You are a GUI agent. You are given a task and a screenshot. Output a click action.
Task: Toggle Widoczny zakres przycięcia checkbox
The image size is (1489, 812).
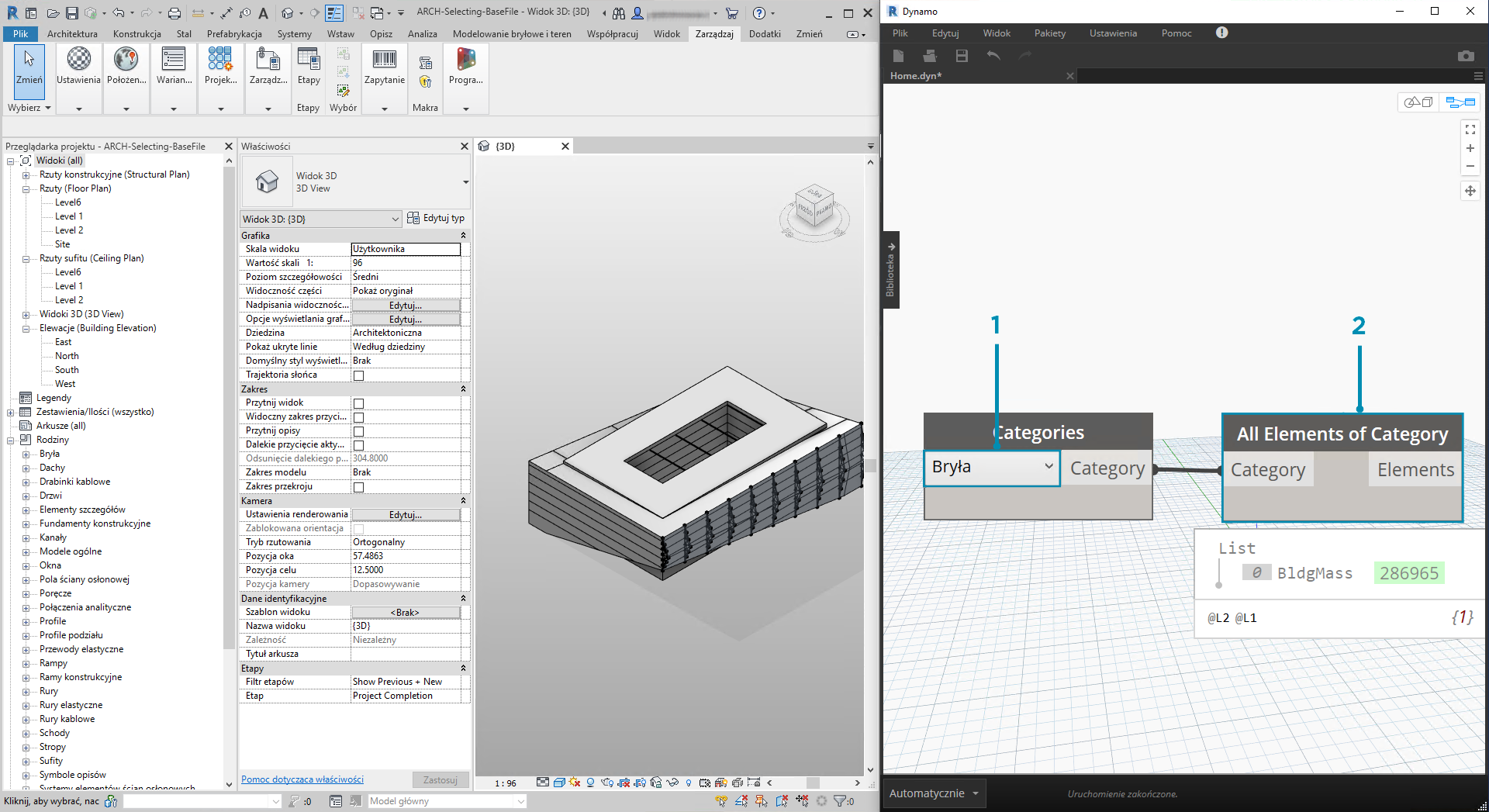(x=358, y=417)
